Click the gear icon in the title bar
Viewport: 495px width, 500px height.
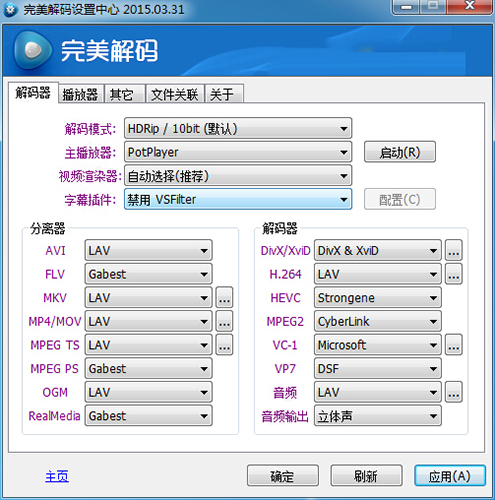point(10,10)
